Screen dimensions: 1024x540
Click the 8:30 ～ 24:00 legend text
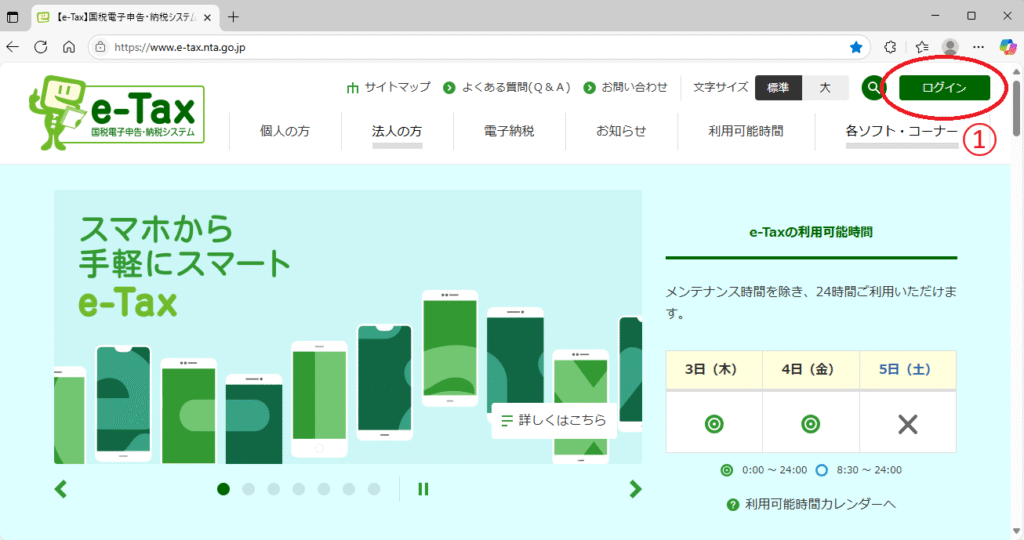(869, 470)
